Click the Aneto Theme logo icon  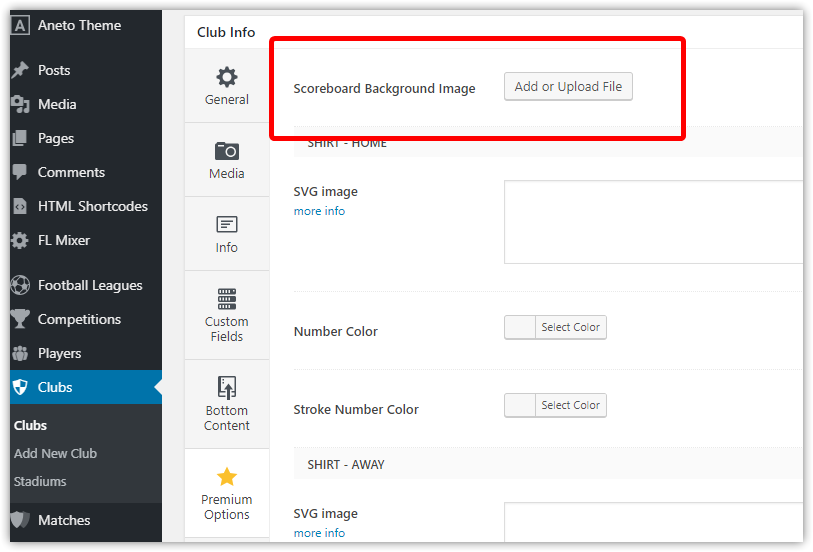20,25
